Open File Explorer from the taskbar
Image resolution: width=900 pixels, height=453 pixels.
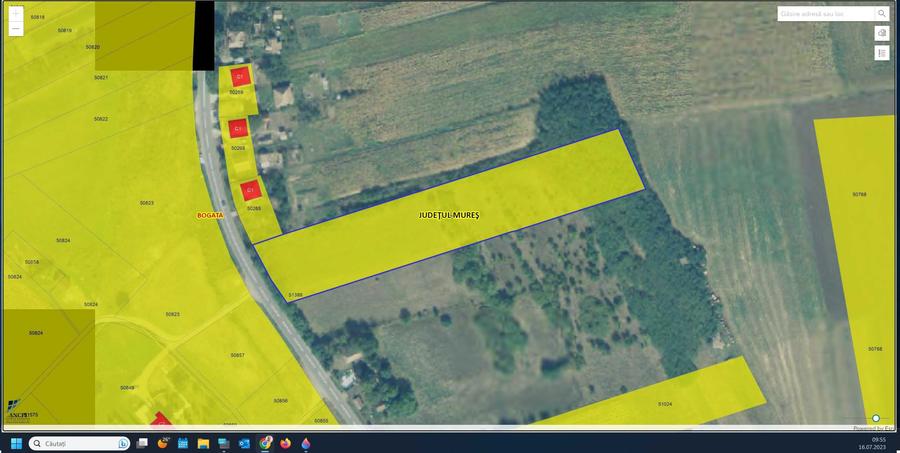pyautogui.click(x=203, y=443)
